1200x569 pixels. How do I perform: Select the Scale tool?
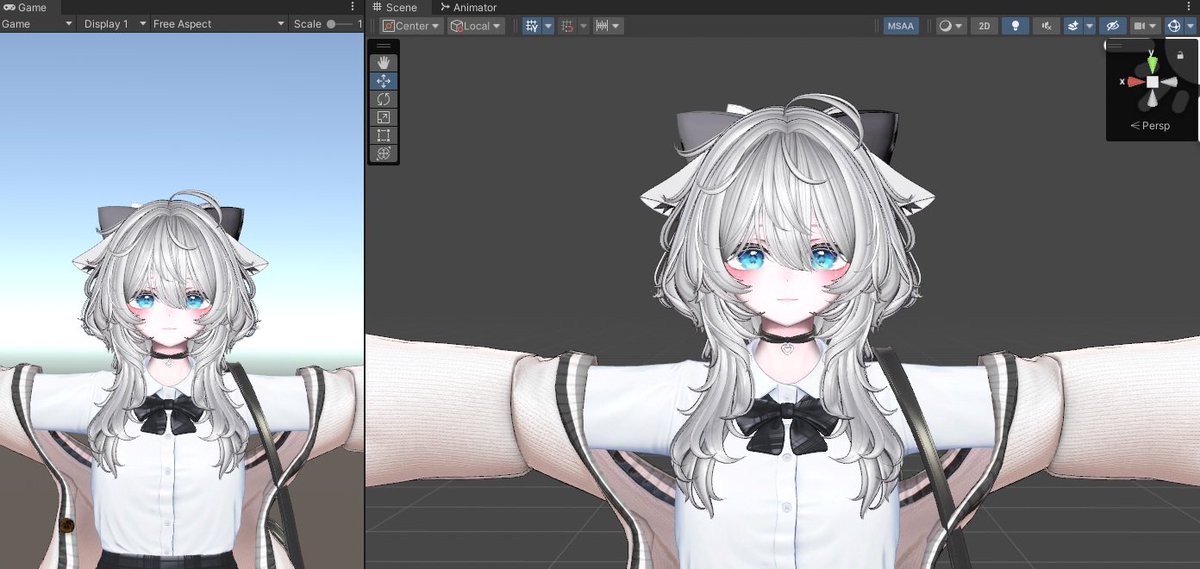[383, 117]
